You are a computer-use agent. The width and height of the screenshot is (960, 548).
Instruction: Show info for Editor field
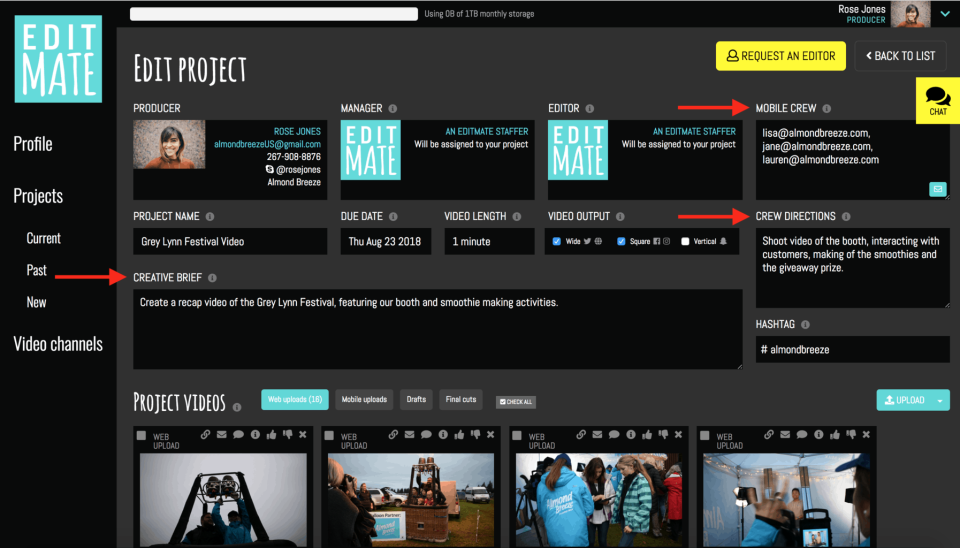click(589, 108)
